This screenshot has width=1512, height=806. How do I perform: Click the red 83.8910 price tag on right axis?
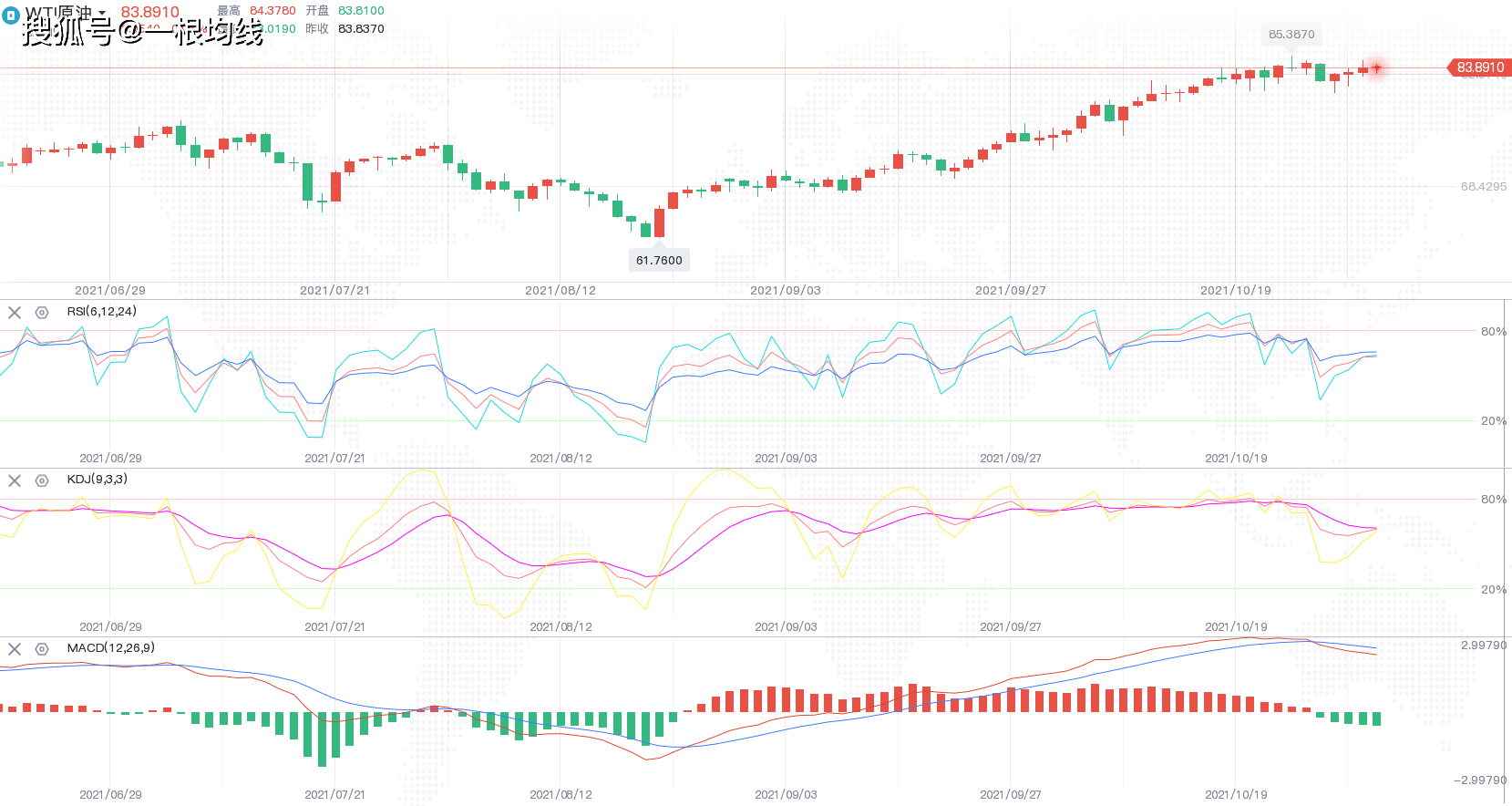coord(1478,67)
